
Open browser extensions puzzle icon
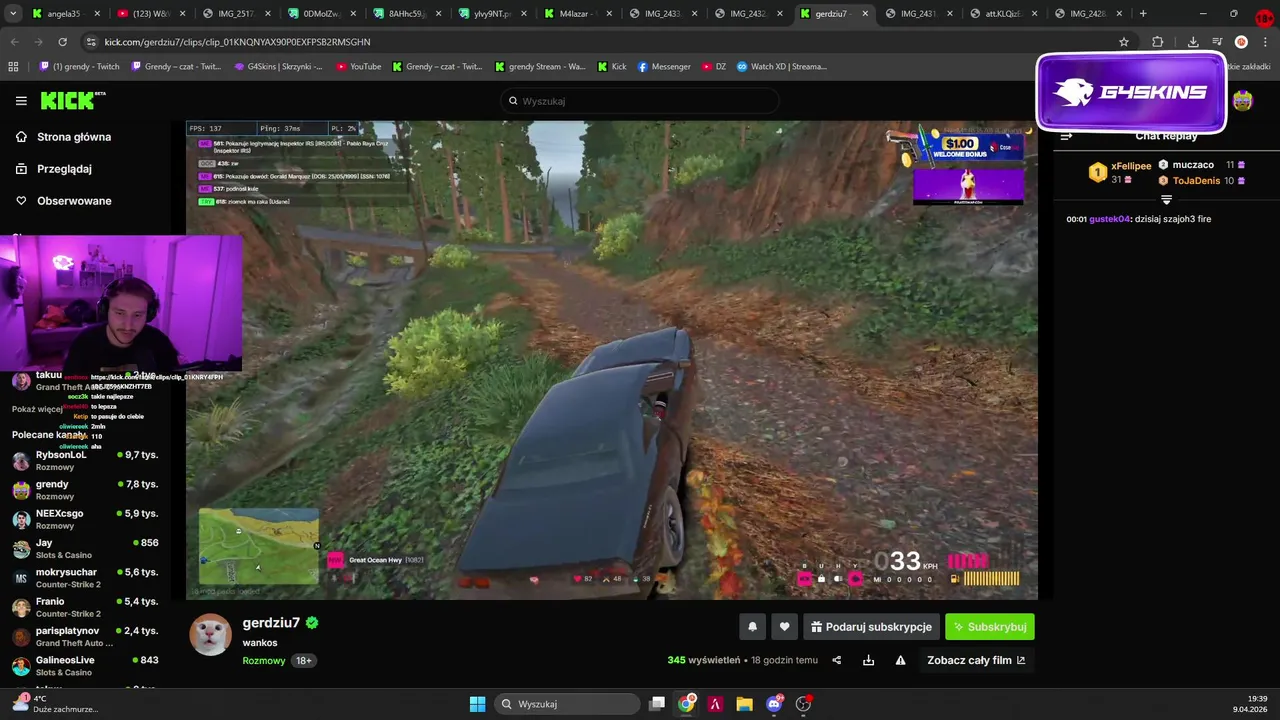1157,42
